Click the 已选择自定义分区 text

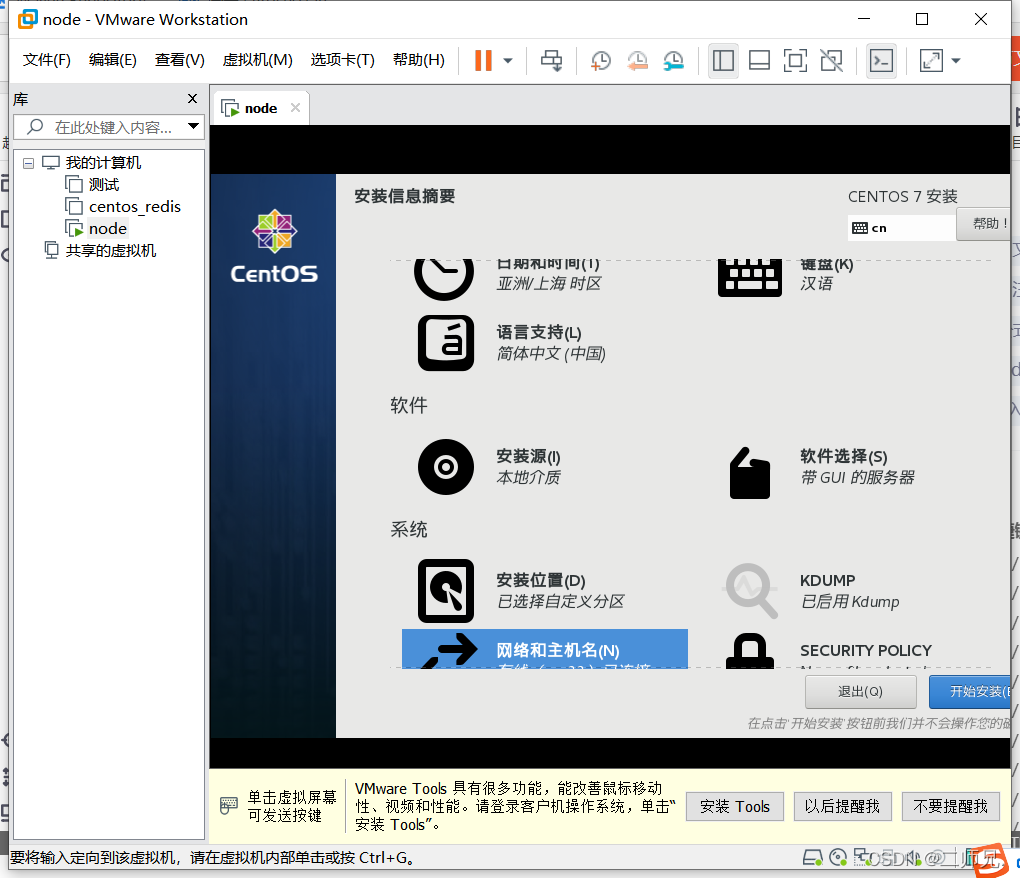(560, 601)
